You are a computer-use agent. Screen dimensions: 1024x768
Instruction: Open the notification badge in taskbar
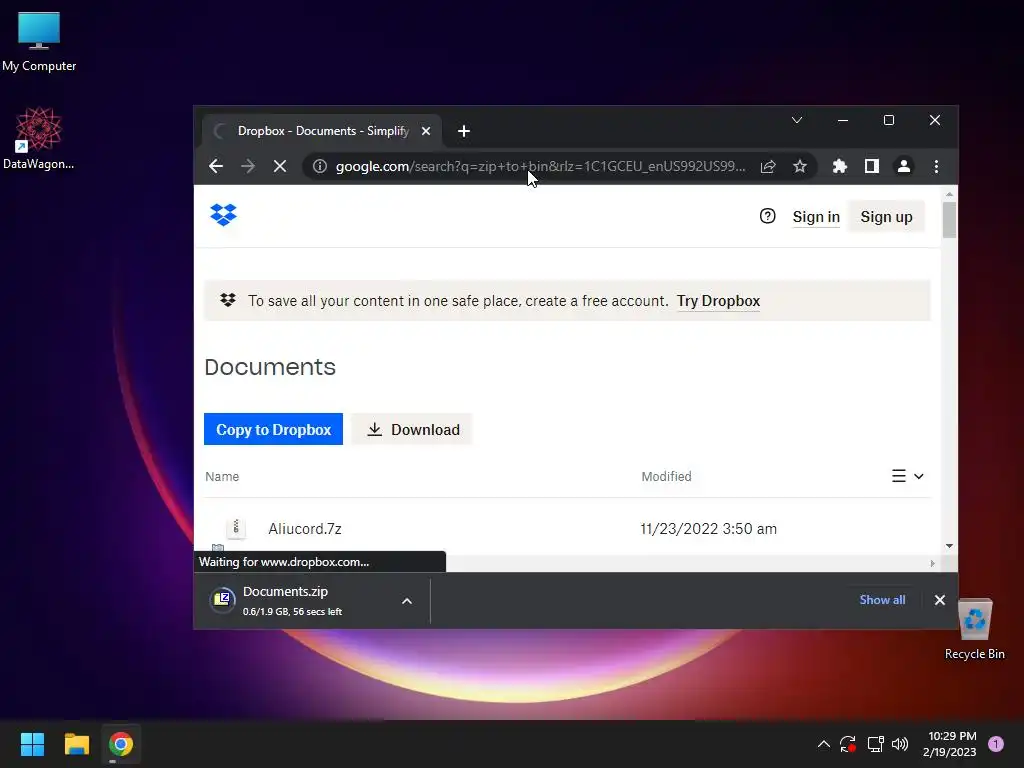(996, 744)
